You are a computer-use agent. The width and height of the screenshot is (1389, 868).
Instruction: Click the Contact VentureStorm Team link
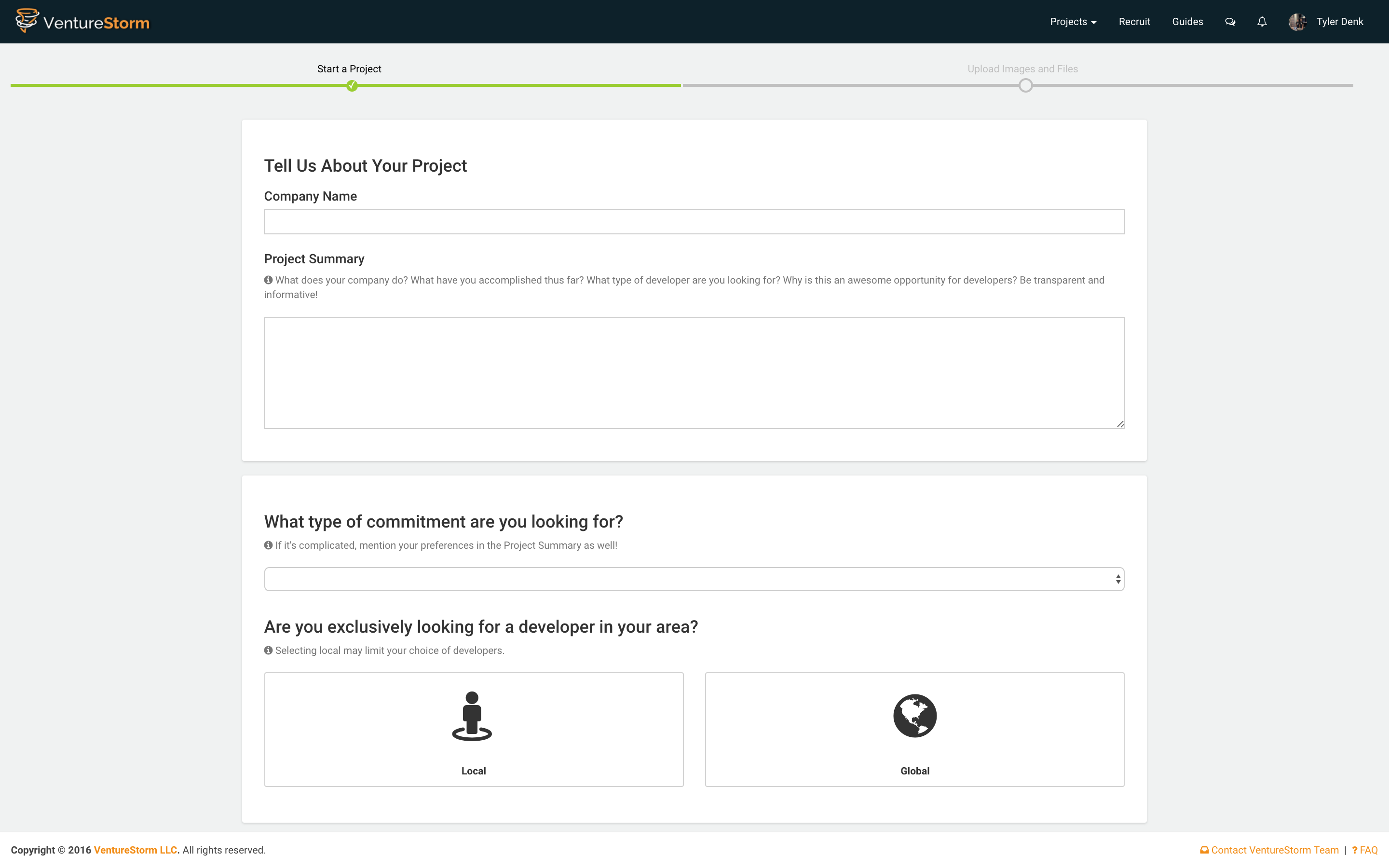(x=1274, y=850)
